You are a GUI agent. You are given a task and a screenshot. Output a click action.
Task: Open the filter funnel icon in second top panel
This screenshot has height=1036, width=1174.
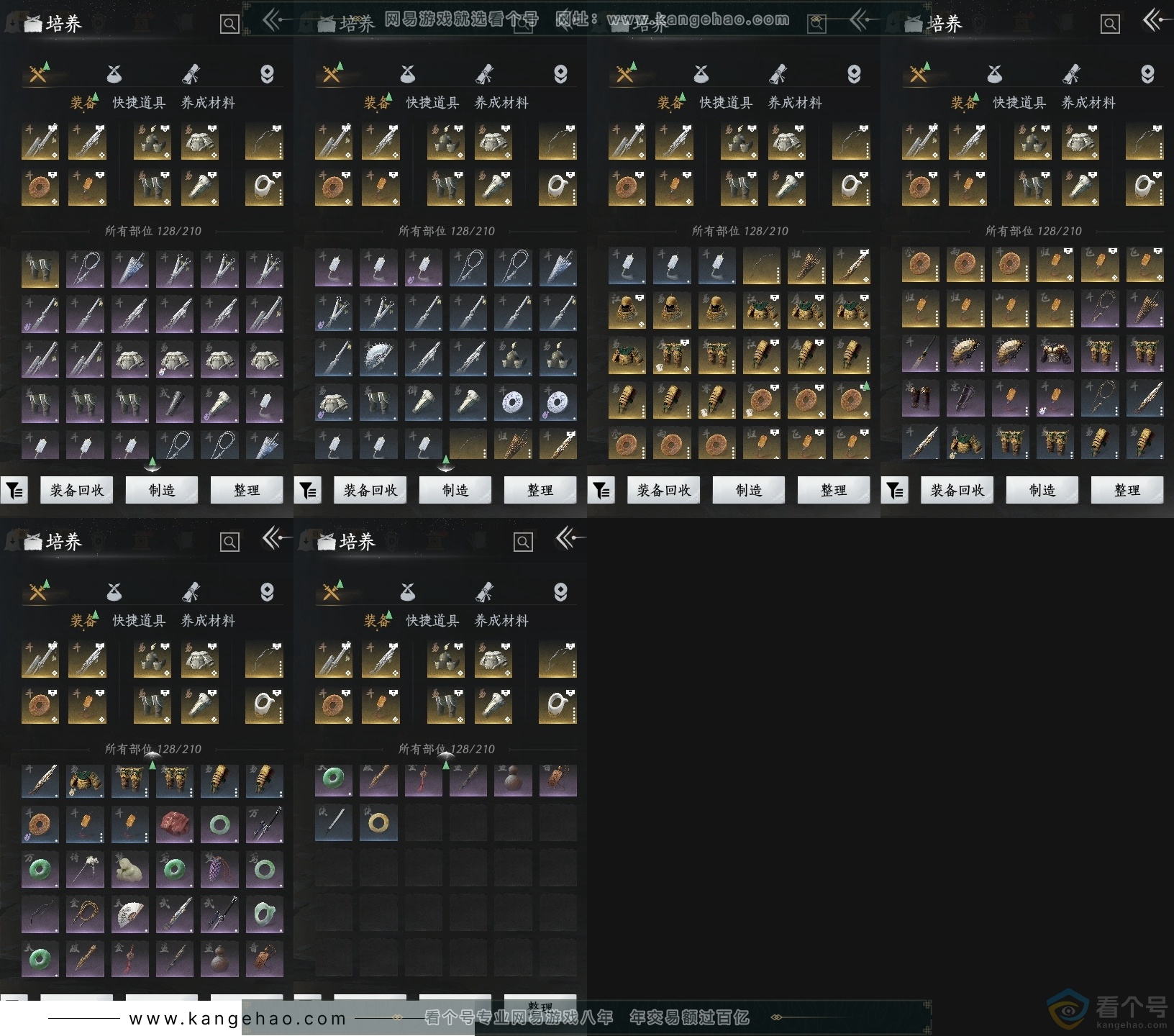pyautogui.click(x=308, y=491)
